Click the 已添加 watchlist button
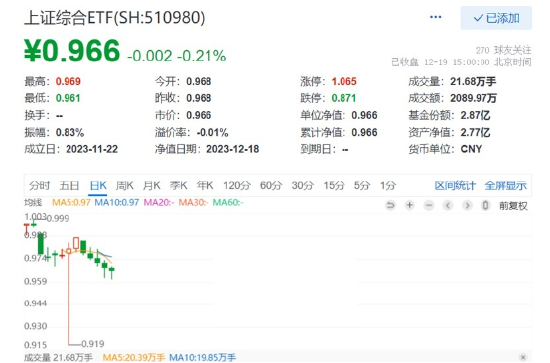 tap(496, 18)
